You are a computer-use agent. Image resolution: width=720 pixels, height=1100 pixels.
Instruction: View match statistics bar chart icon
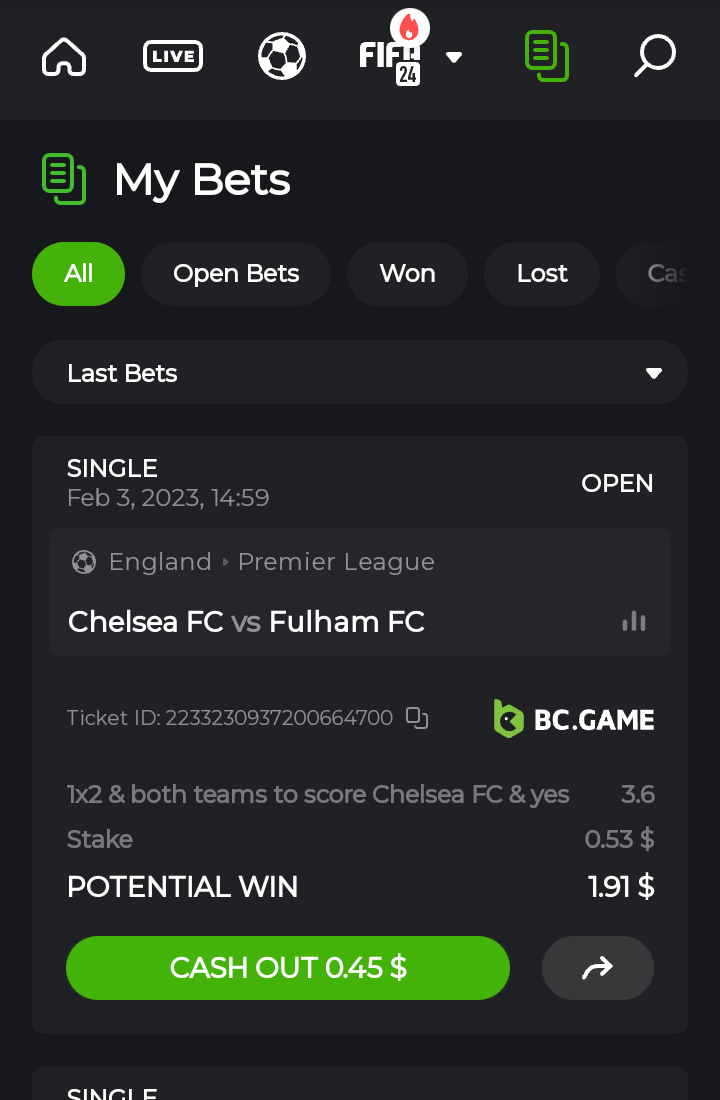pyautogui.click(x=634, y=622)
